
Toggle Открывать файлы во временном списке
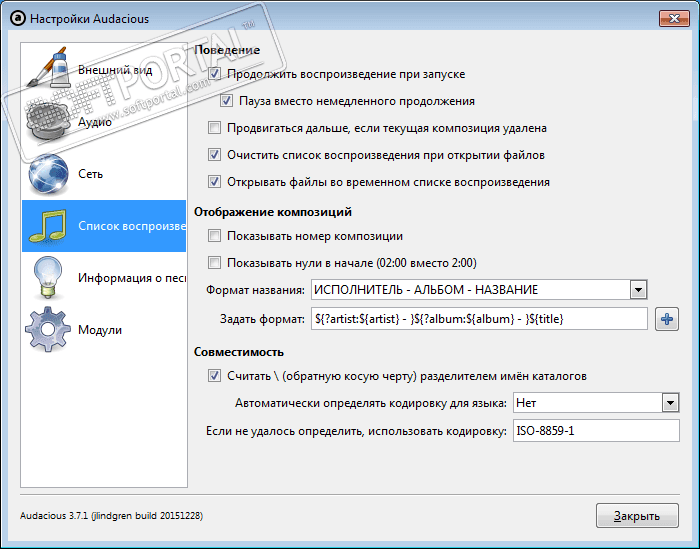(x=215, y=182)
